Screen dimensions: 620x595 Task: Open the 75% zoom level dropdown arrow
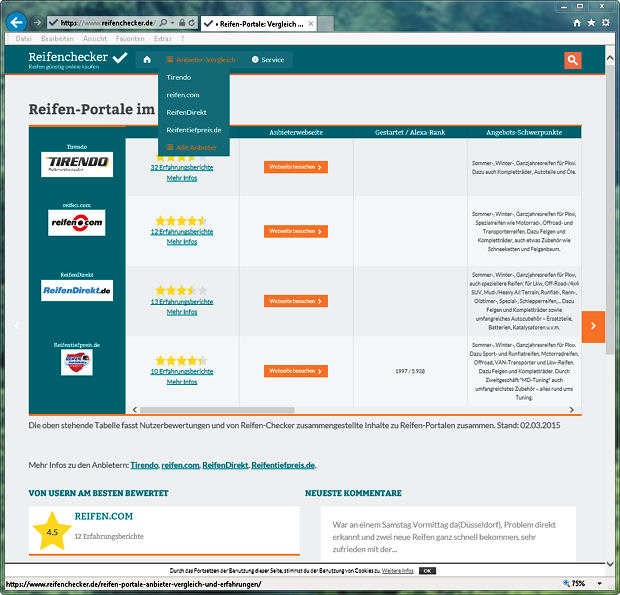point(599,584)
